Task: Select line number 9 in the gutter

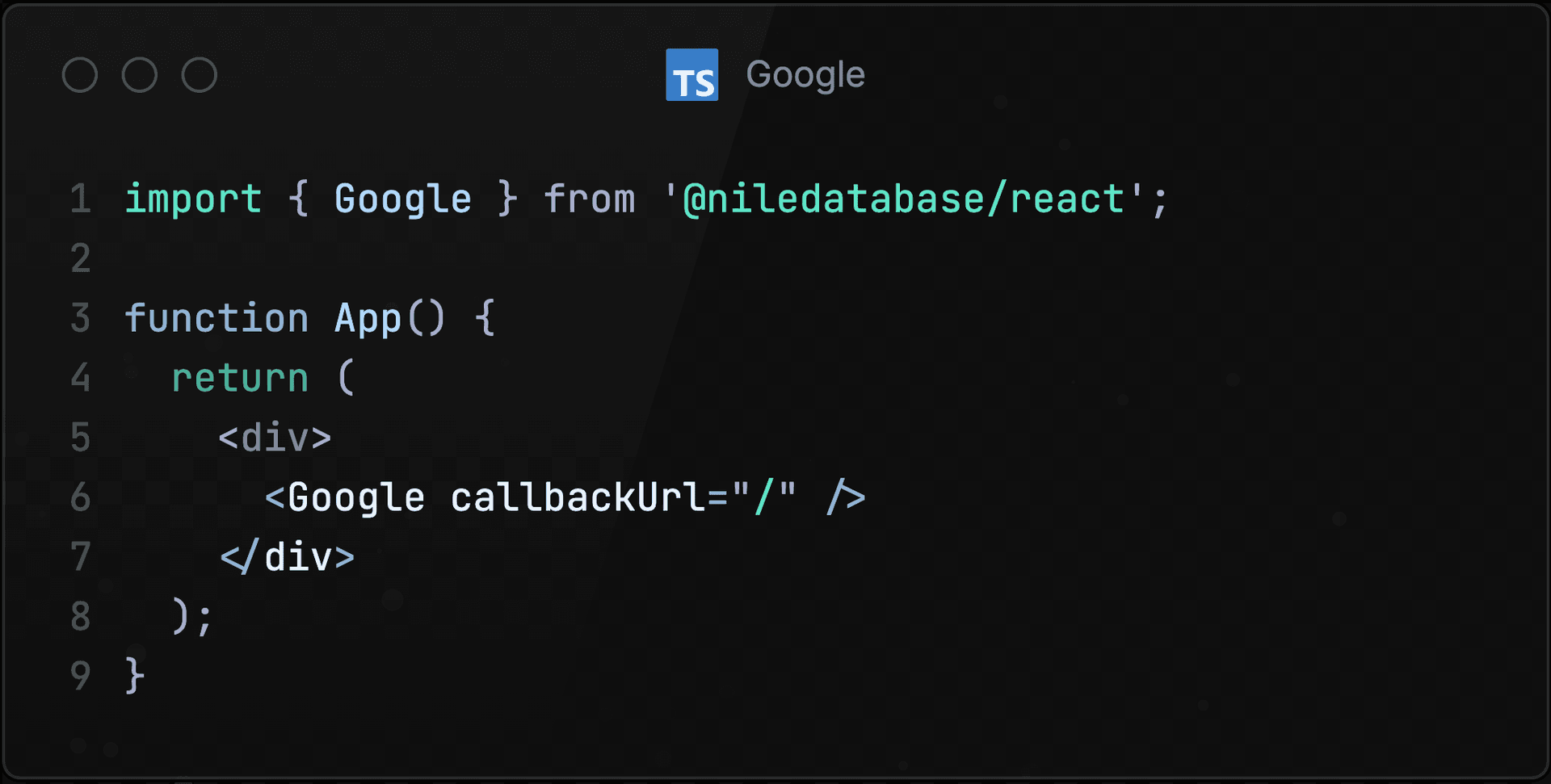Action: coord(80,676)
